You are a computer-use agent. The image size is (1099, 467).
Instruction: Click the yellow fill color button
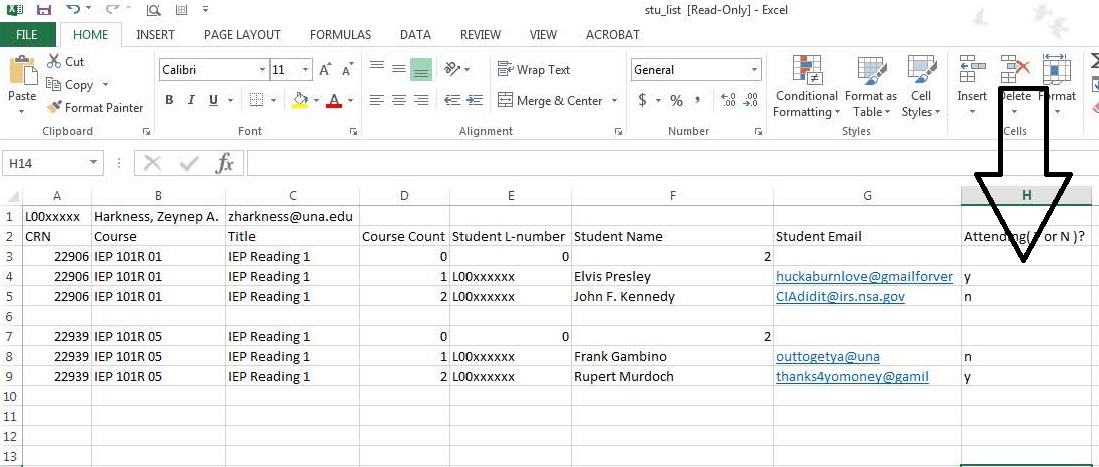[x=299, y=100]
